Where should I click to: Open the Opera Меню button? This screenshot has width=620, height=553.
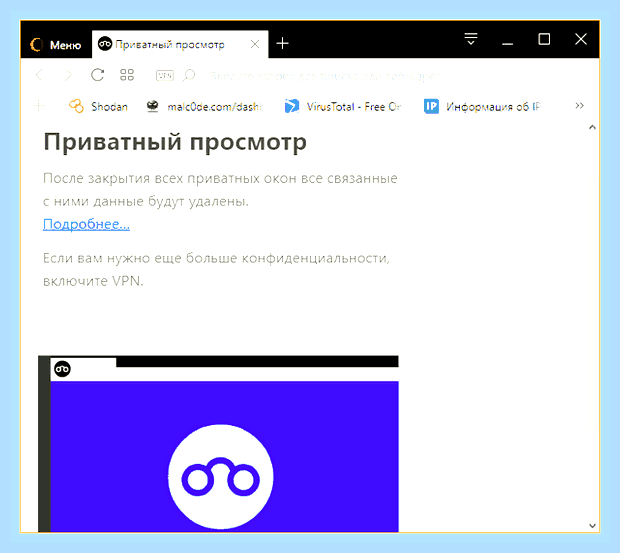point(56,45)
